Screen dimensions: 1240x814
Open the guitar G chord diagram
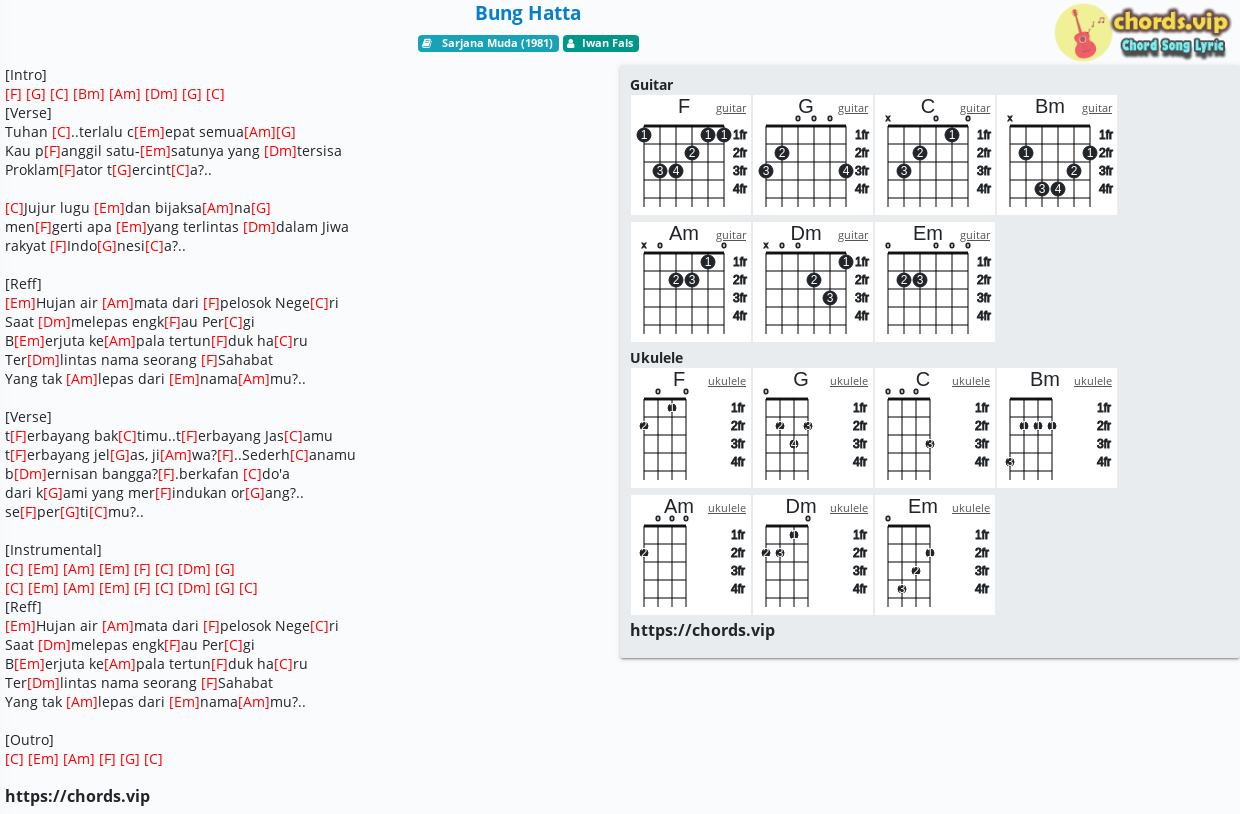coord(813,155)
